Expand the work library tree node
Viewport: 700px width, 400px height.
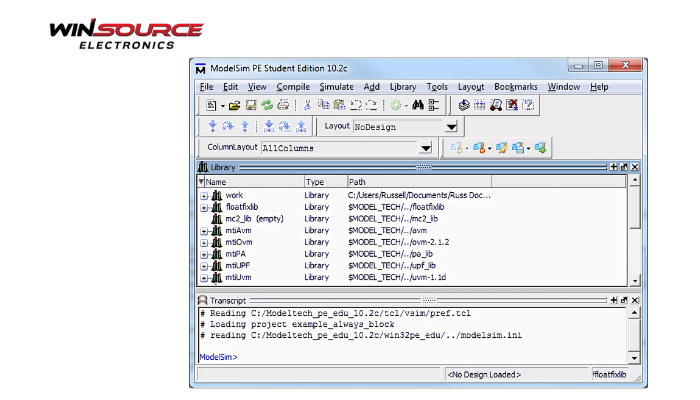(x=204, y=195)
